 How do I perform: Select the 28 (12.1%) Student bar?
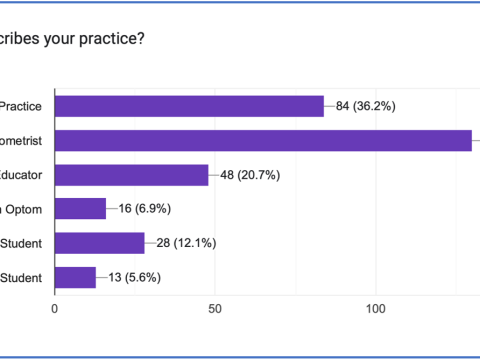click(x=100, y=243)
